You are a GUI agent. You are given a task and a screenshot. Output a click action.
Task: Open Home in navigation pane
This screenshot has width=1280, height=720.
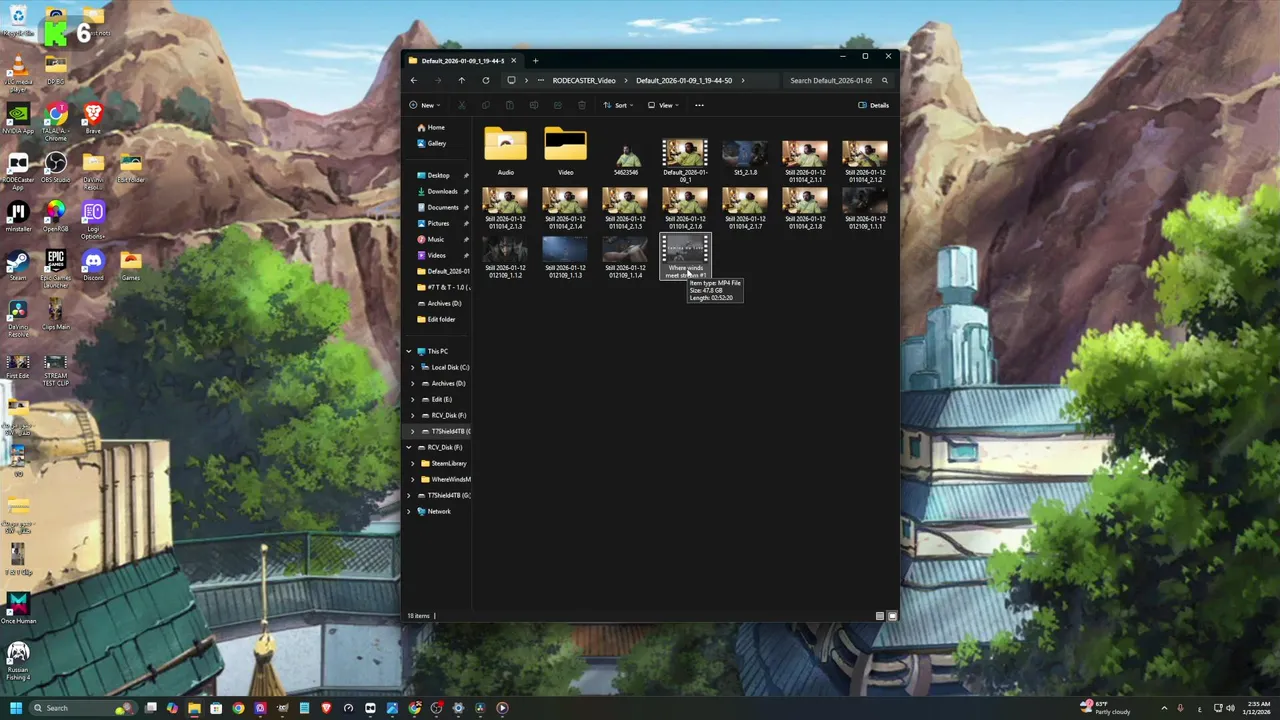pos(437,127)
